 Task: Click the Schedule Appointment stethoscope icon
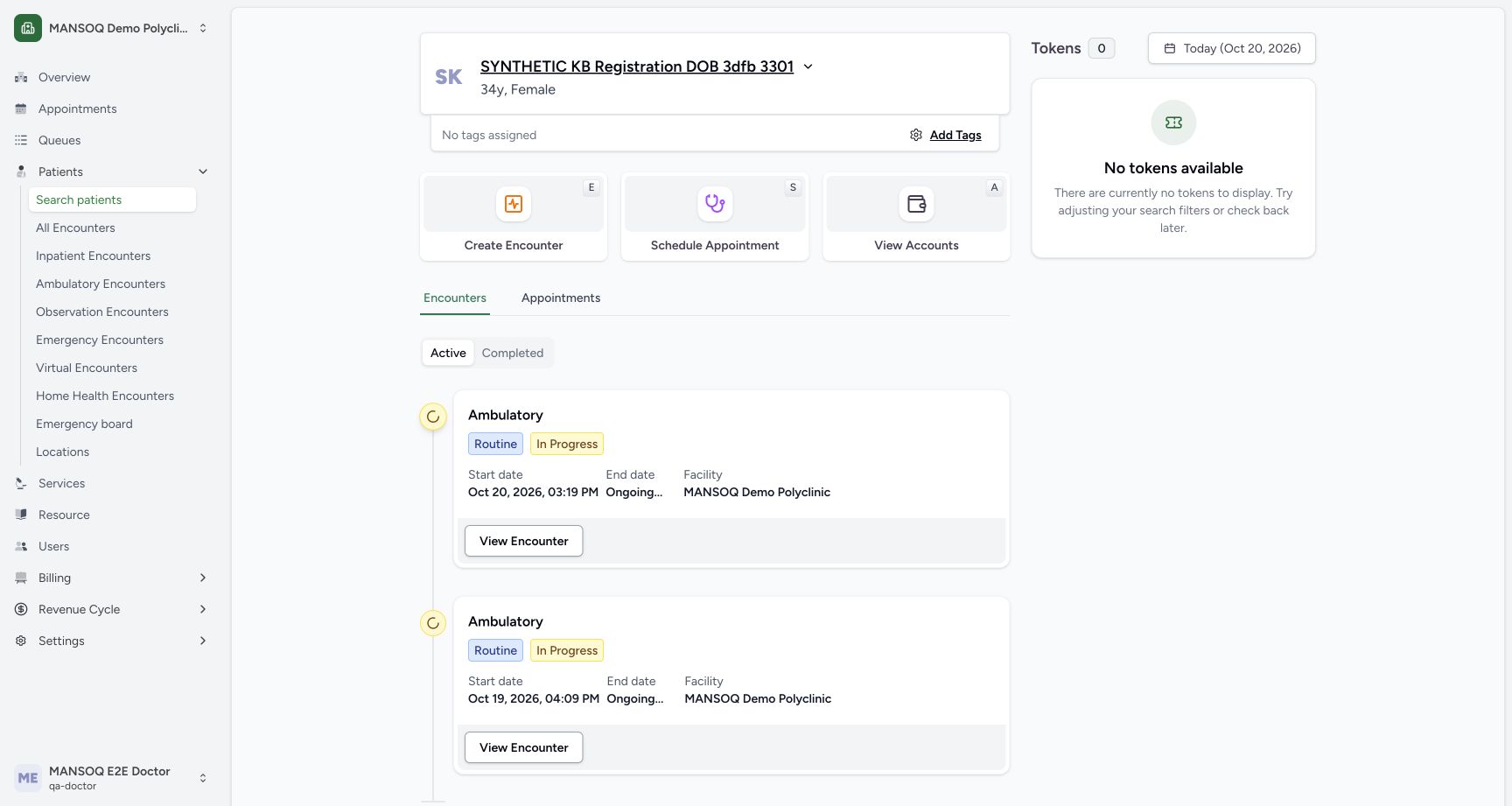715,204
